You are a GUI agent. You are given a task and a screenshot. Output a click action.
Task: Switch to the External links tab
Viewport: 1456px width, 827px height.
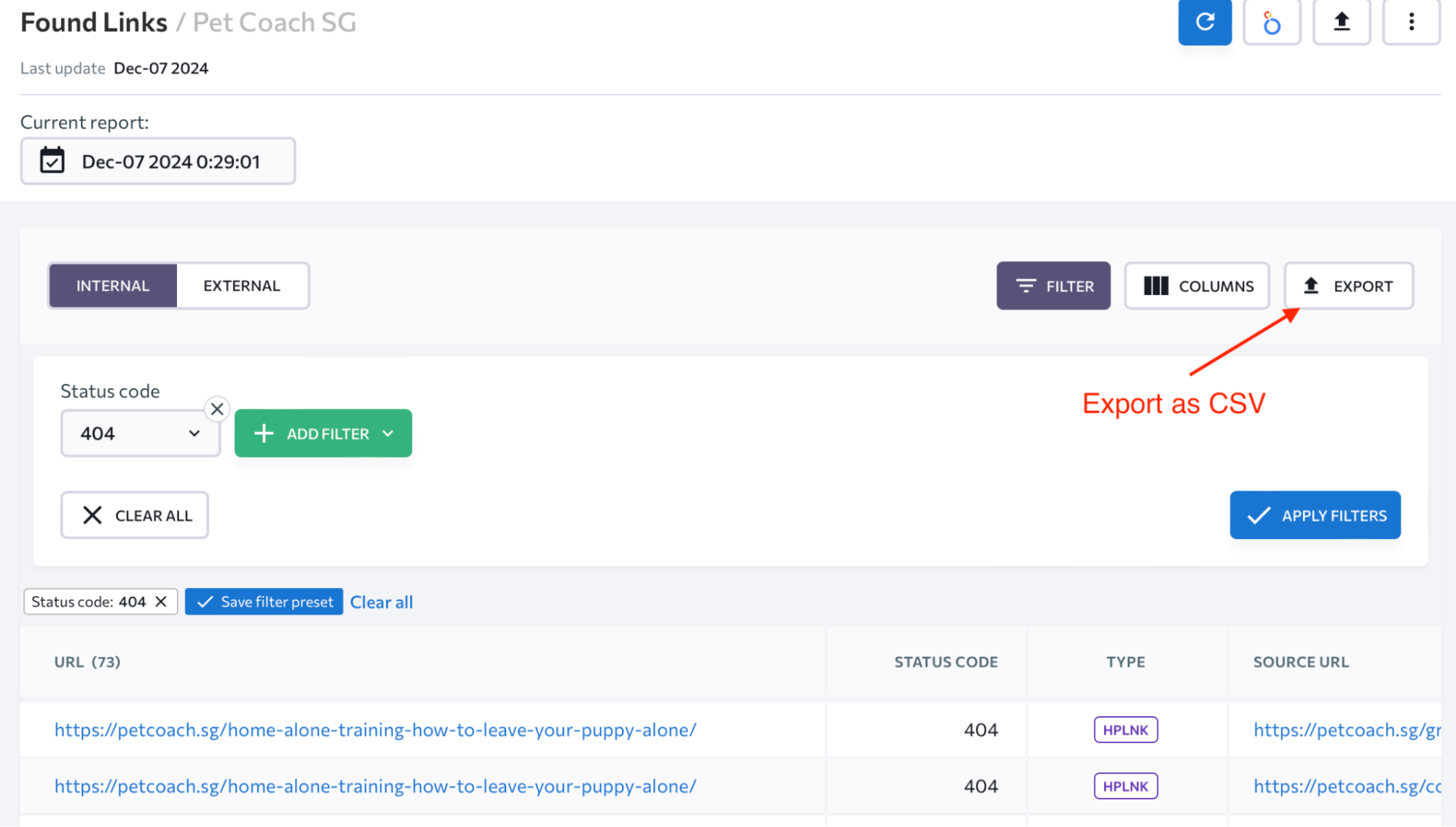click(x=241, y=285)
